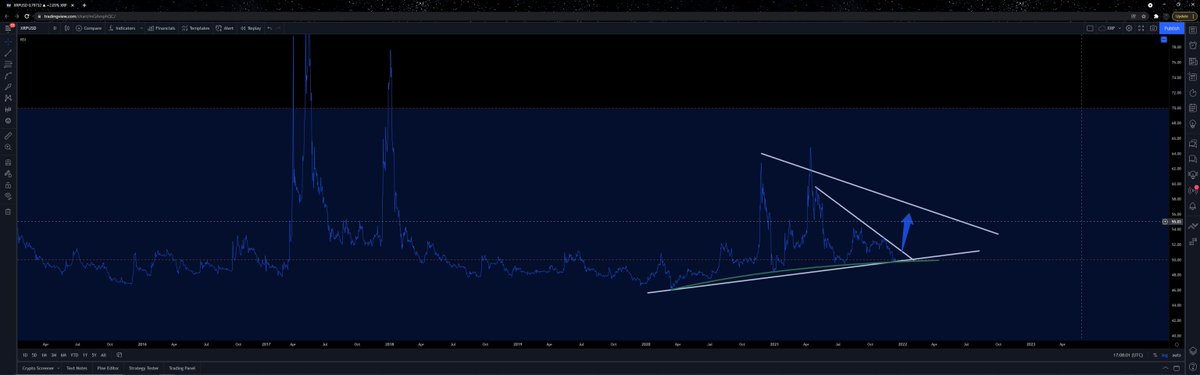Open the Indicators dialog
1200x375 pixels.
point(122,28)
